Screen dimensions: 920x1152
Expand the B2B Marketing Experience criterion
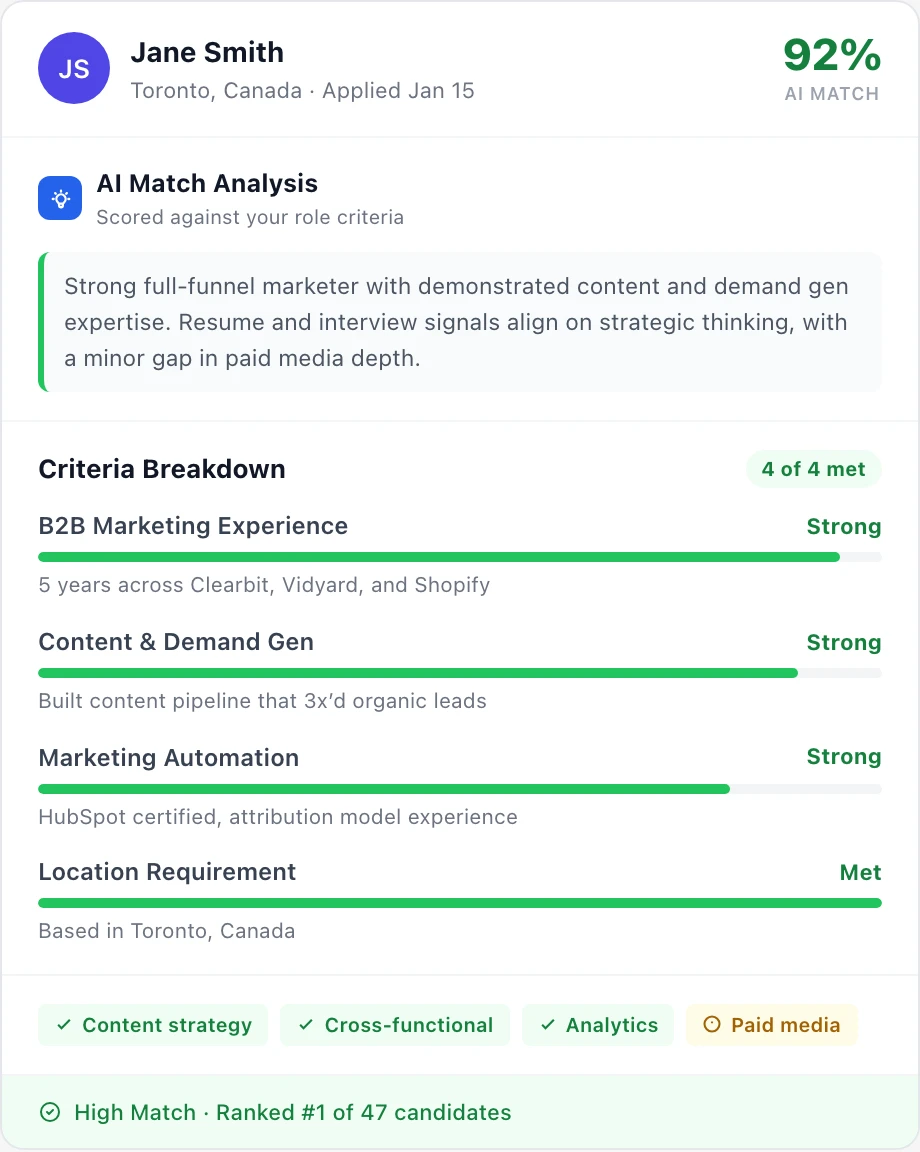coord(193,526)
